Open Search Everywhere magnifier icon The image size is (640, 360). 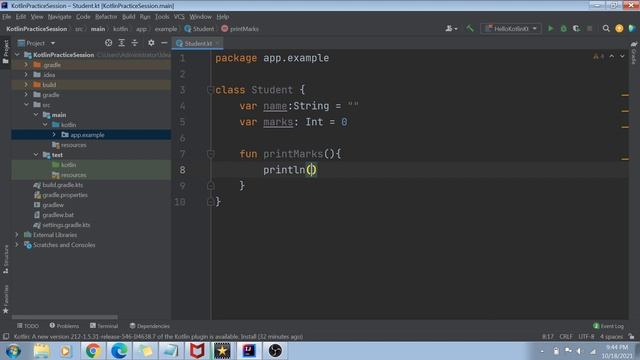tap(606, 29)
